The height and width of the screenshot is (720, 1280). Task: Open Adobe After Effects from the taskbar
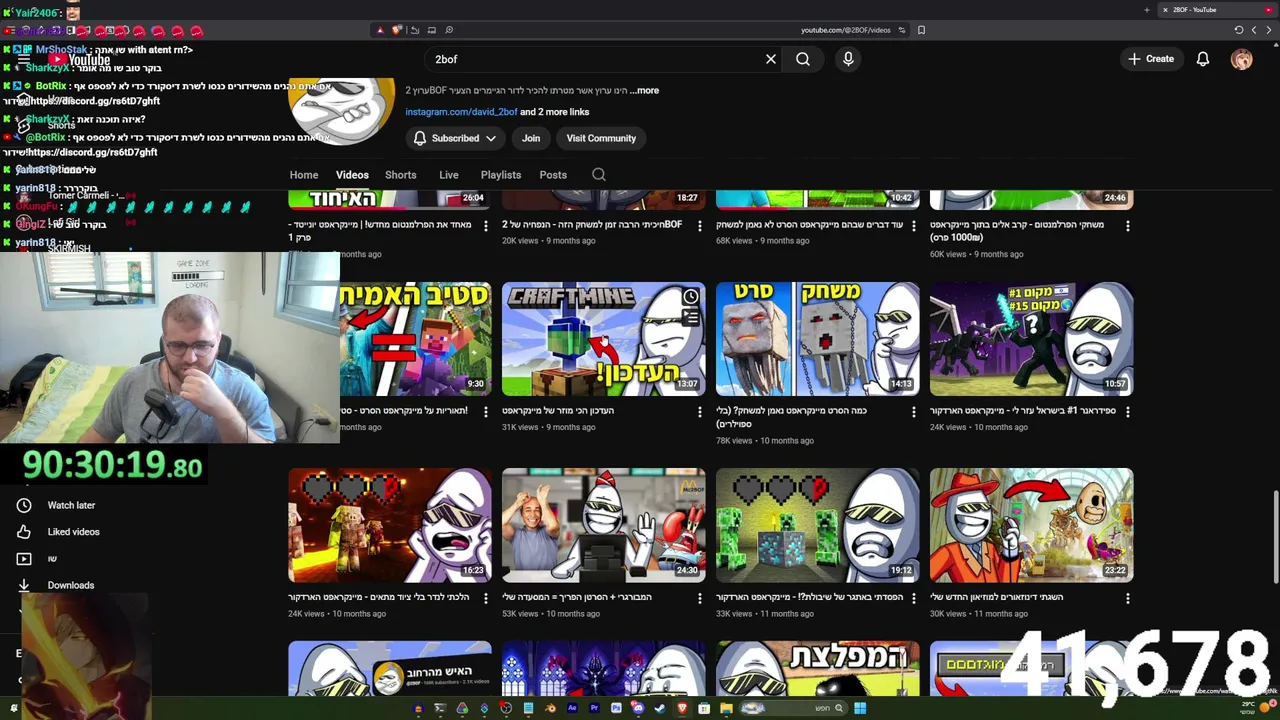(x=572, y=708)
